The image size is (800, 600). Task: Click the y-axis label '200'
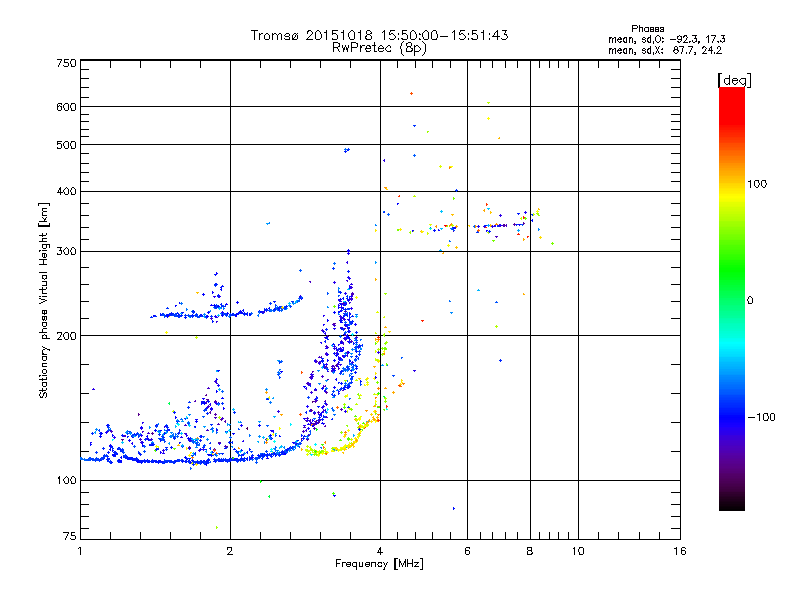tap(66, 336)
